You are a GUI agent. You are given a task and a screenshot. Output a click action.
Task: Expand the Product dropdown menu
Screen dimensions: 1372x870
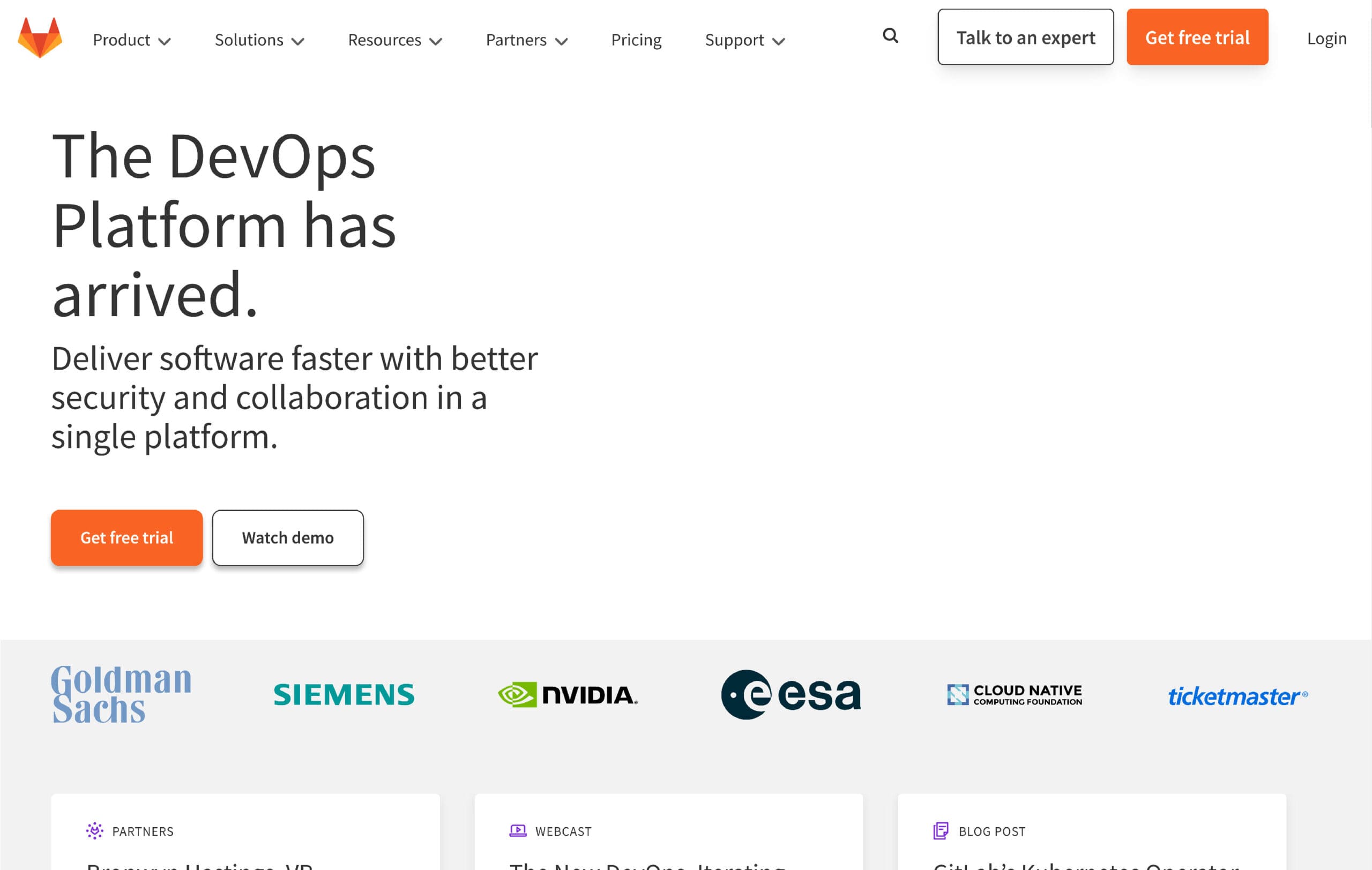132,40
